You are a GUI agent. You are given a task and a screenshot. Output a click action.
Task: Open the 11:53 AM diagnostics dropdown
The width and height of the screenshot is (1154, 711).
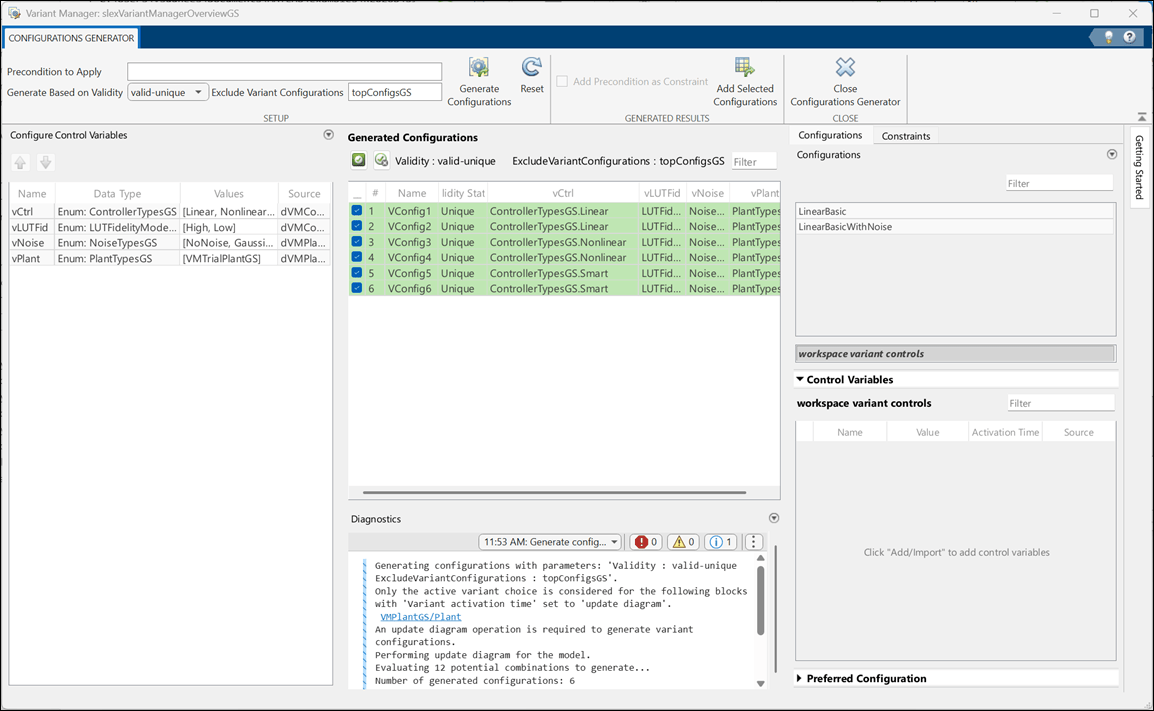pyautogui.click(x=550, y=542)
